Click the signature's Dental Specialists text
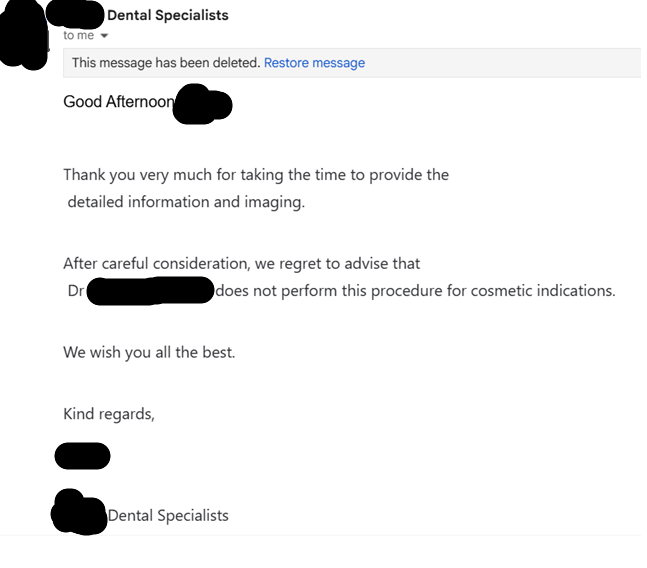This screenshot has width=647, height=568. coord(168,516)
